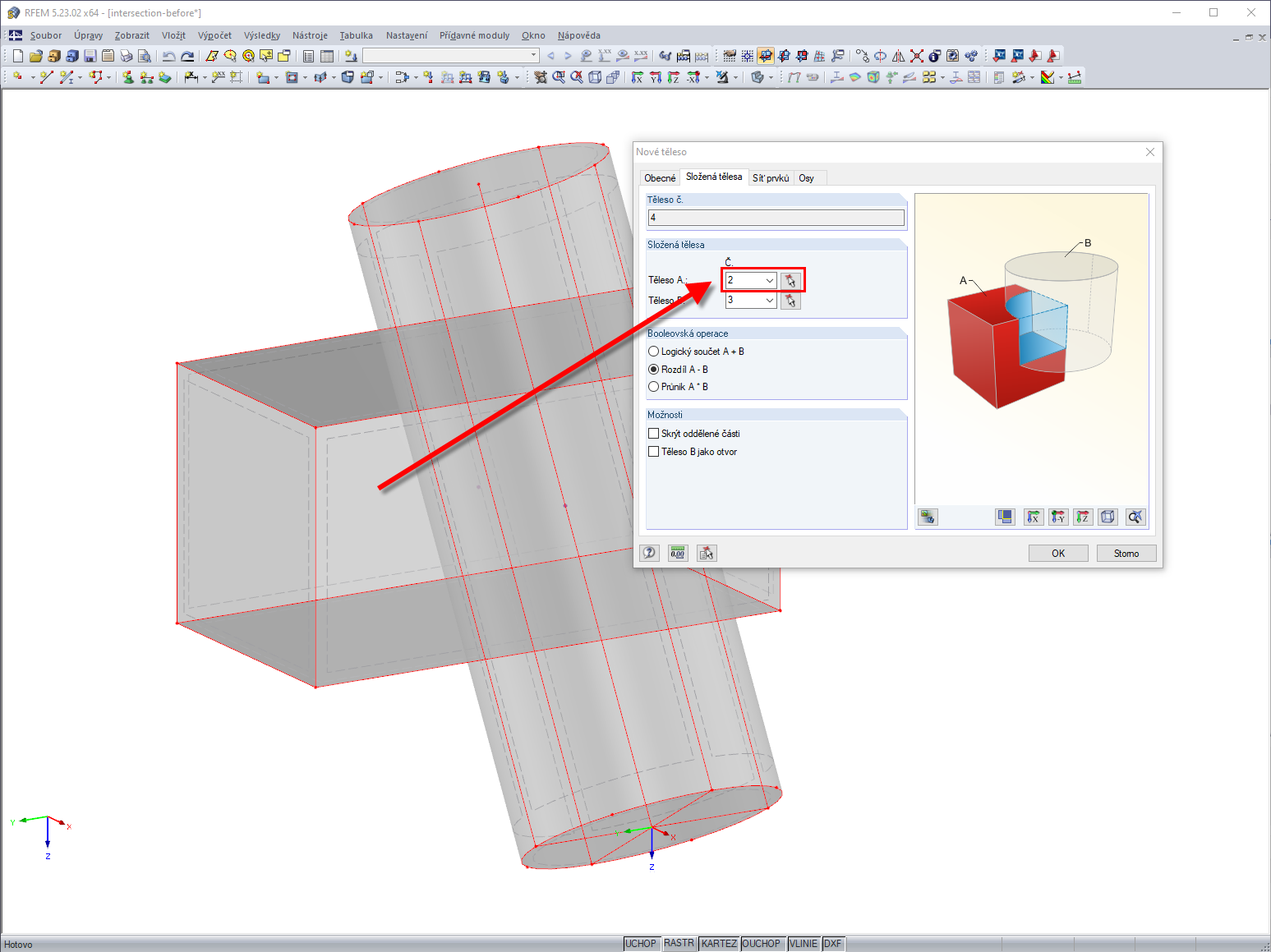The image size is (1271, 952).
Task: Set preview to Z-direction view
Action: (1083, 517)
